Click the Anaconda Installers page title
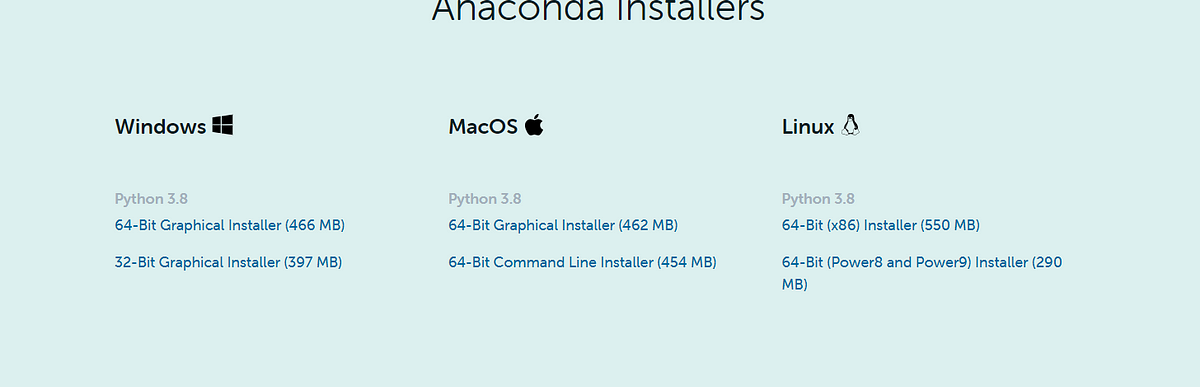1200x387 pixels. coord(598,10)
